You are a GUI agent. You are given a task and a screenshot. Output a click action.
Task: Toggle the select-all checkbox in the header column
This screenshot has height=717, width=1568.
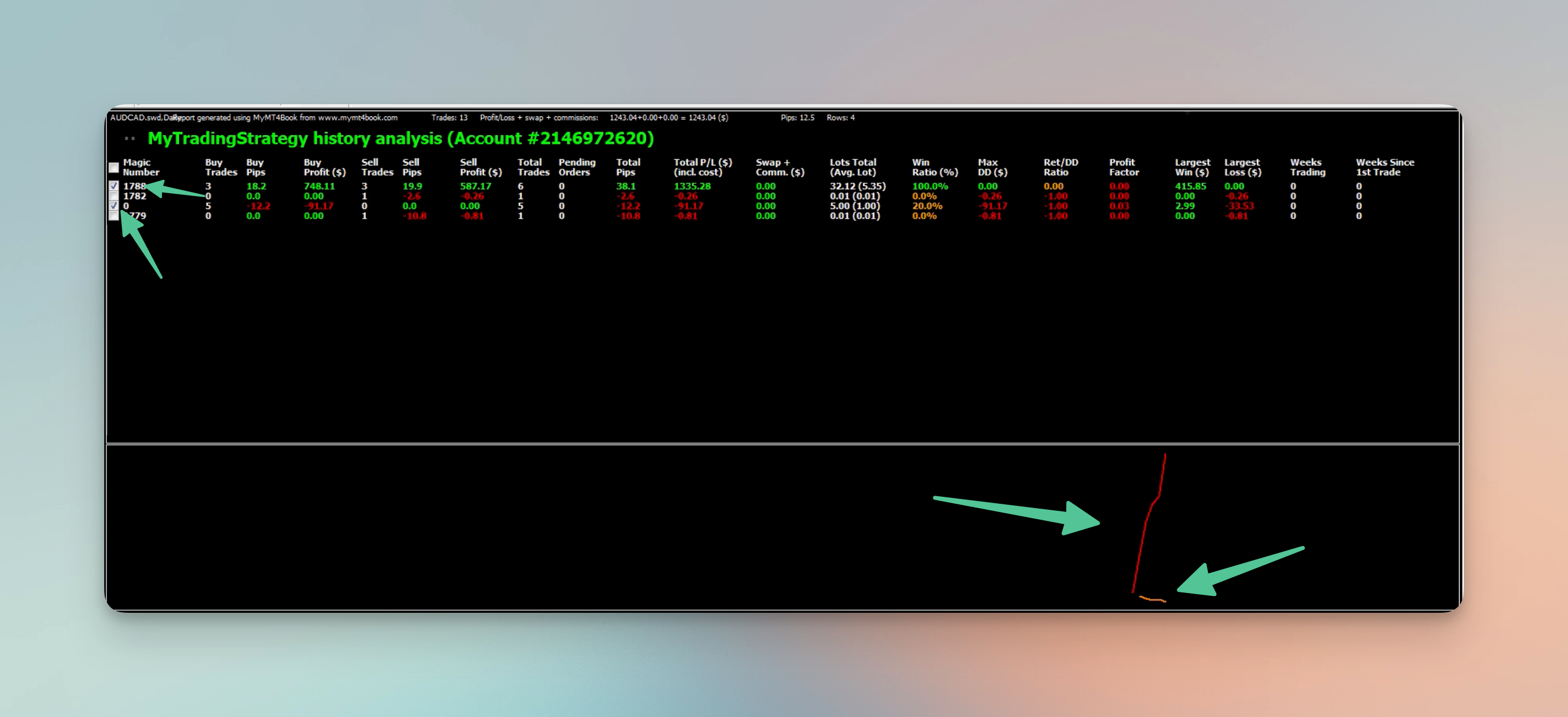pos(114,168)
